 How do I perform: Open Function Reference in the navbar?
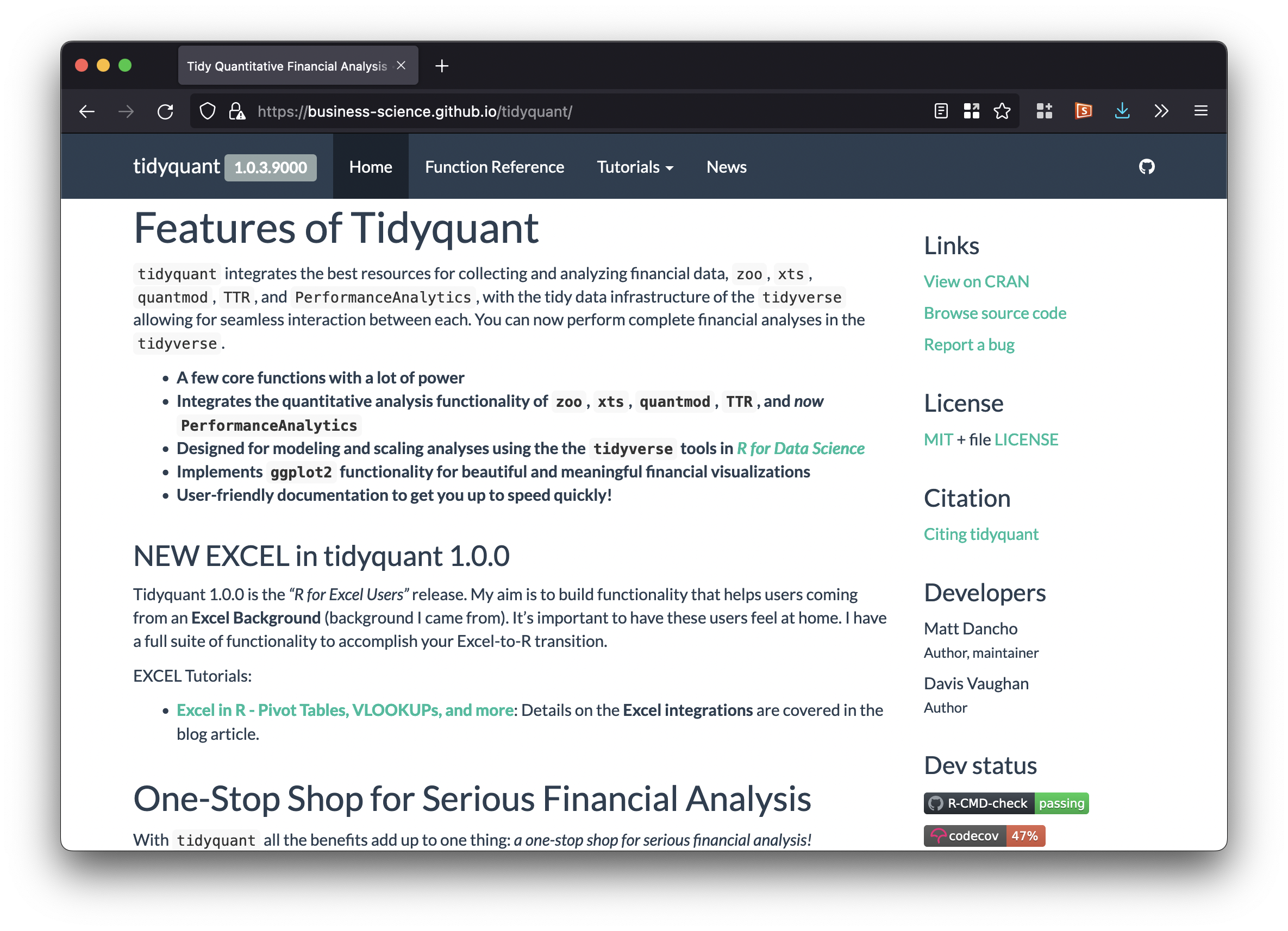click(x=494, y=167)
